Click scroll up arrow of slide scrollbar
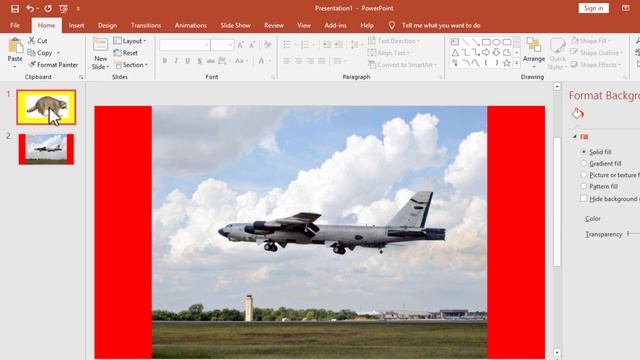This screenshot has height=360, width=640. coord(557,87)
